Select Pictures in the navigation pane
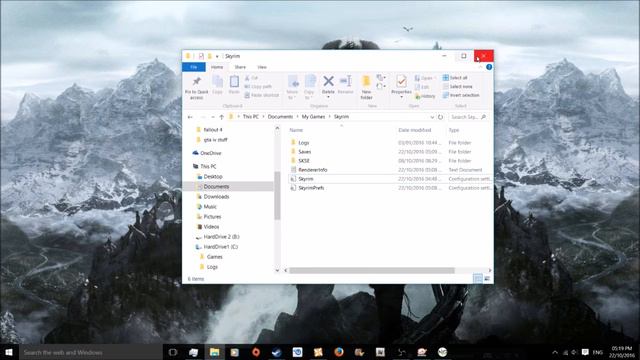Screen dimensions: 640x360 (212, 217)
